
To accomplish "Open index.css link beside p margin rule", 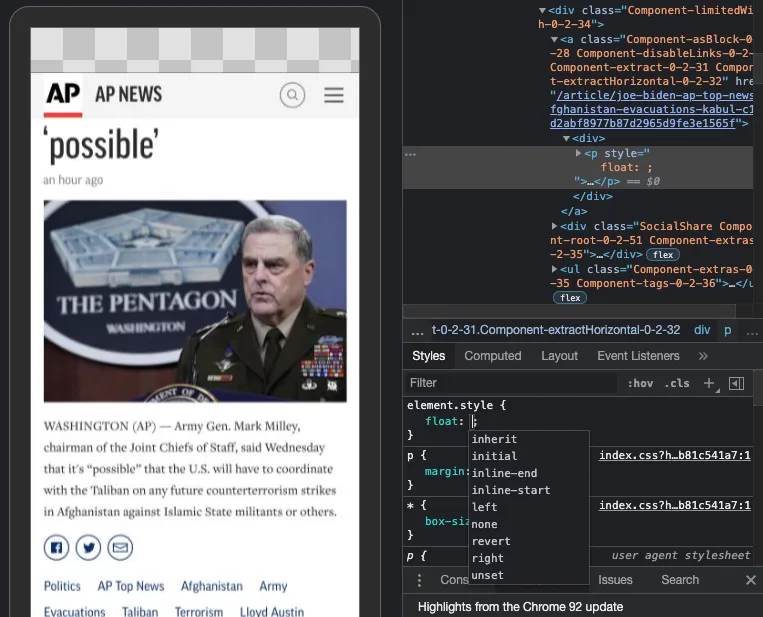I will click(x=674, y=455).
